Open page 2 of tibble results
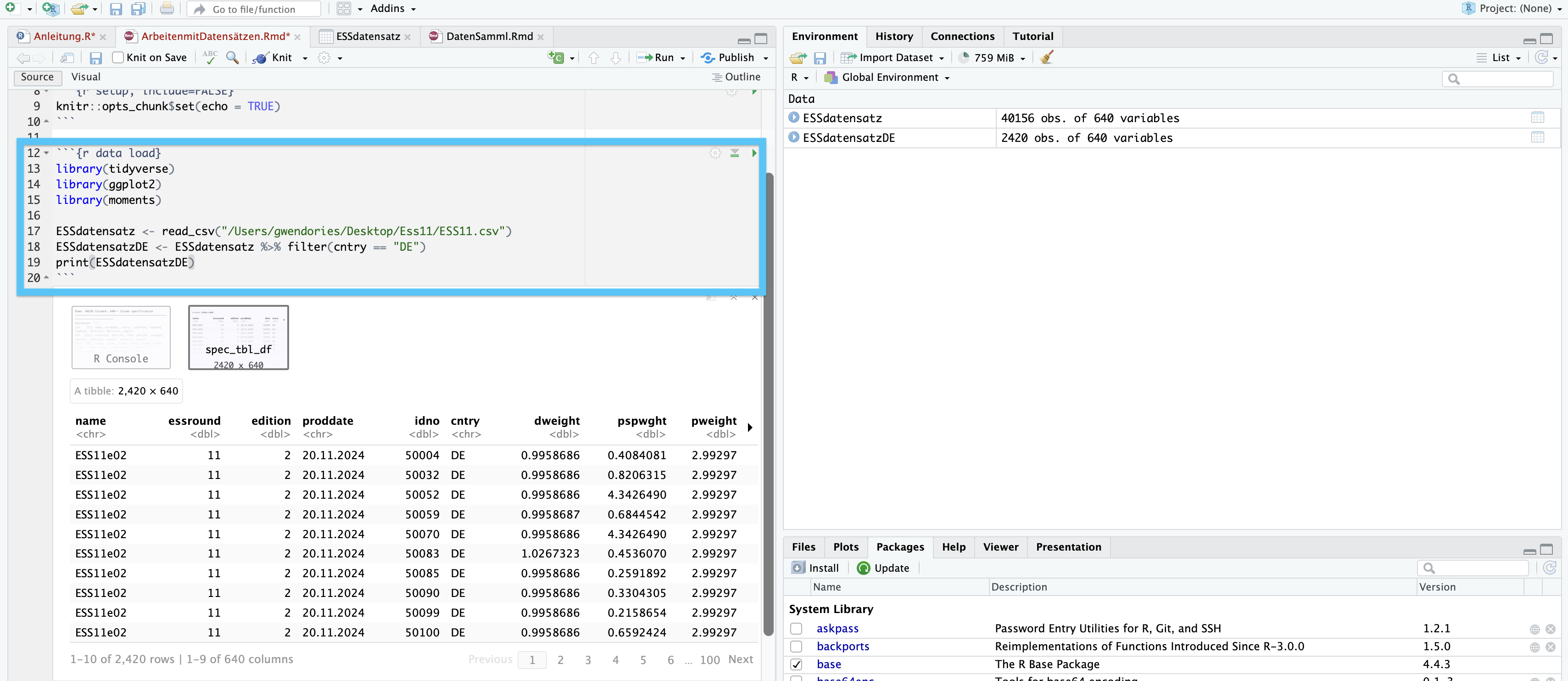The width and height of the screenshot is (1568, 681). [560, 660]
